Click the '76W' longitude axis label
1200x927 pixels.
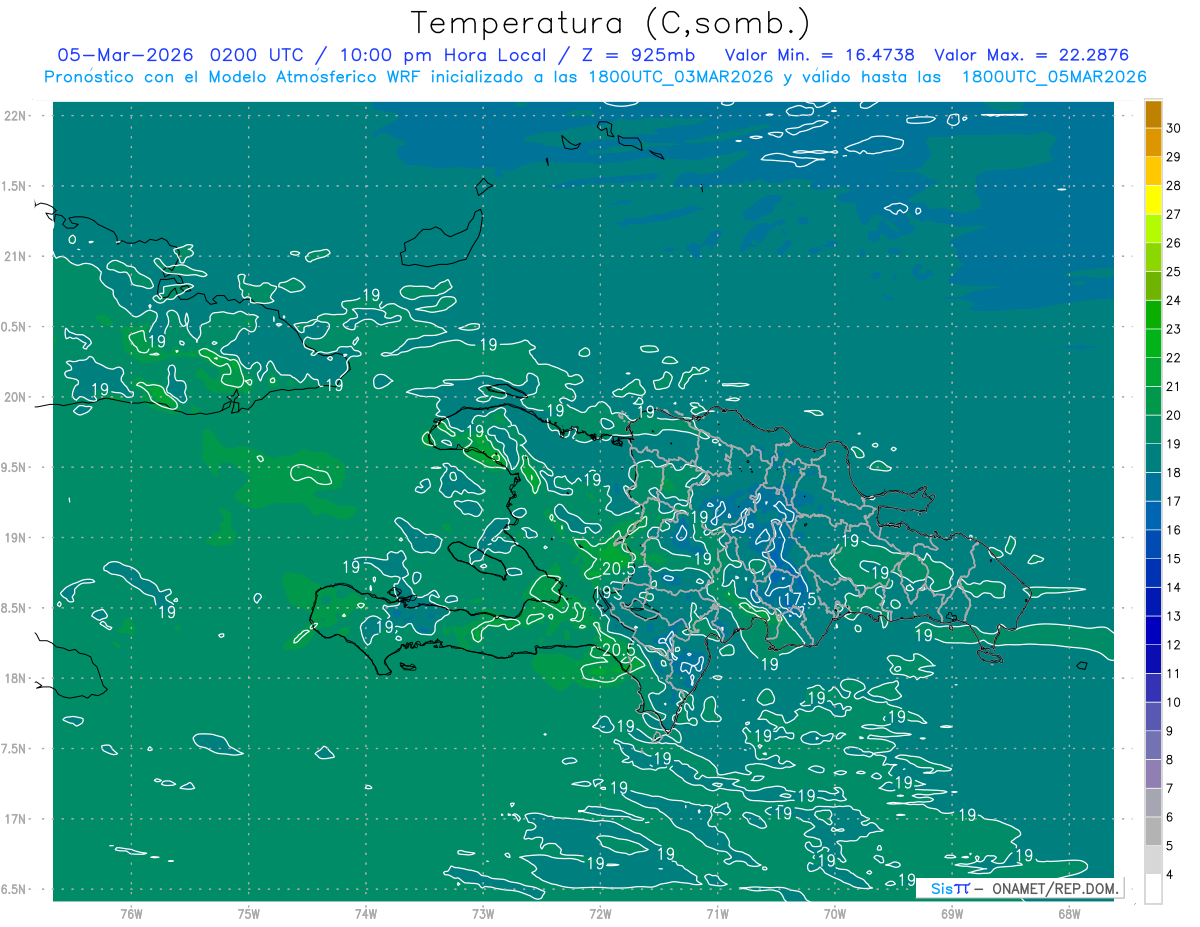[x=131, y=914]
